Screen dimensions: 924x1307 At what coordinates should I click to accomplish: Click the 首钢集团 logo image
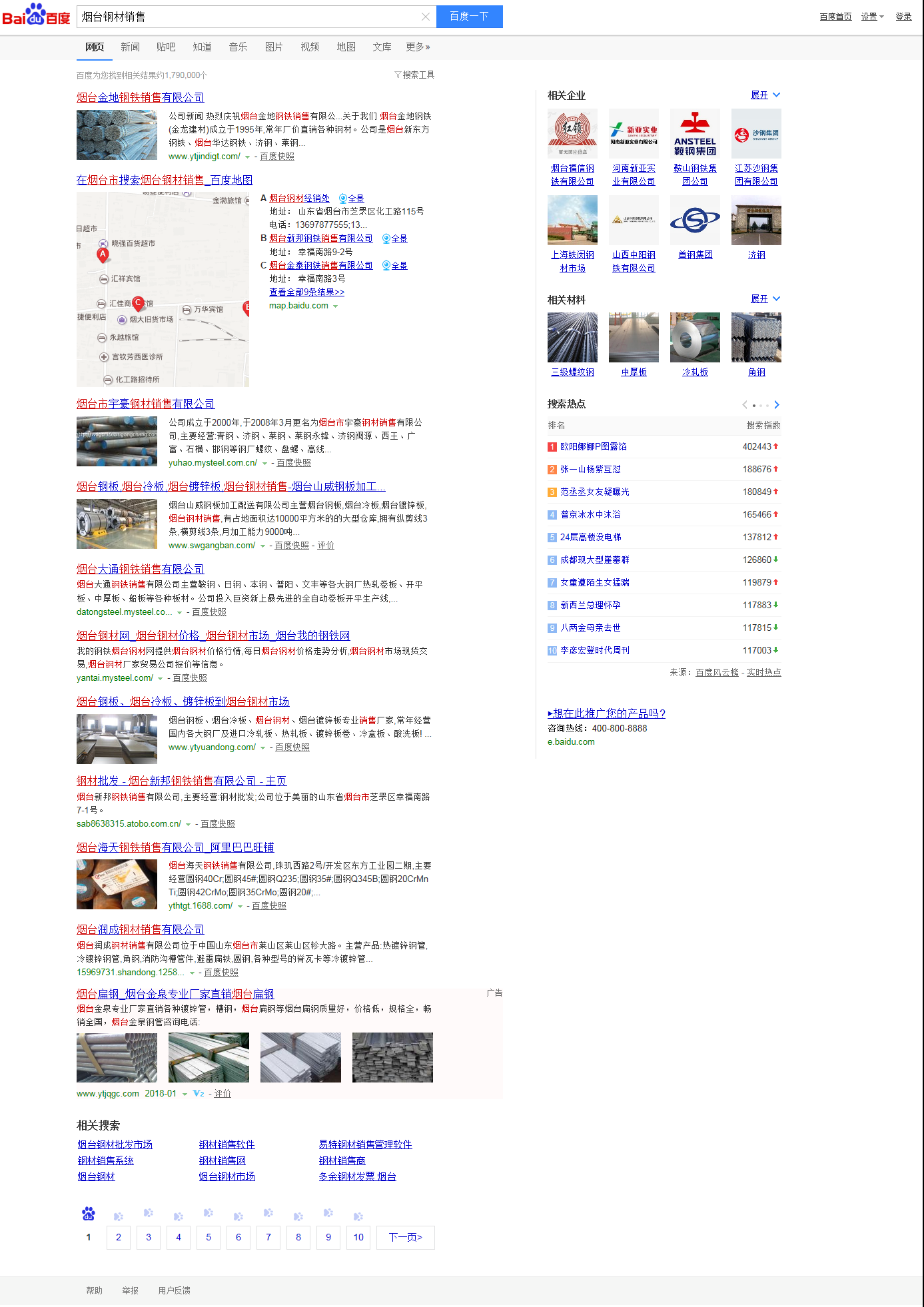695,220
